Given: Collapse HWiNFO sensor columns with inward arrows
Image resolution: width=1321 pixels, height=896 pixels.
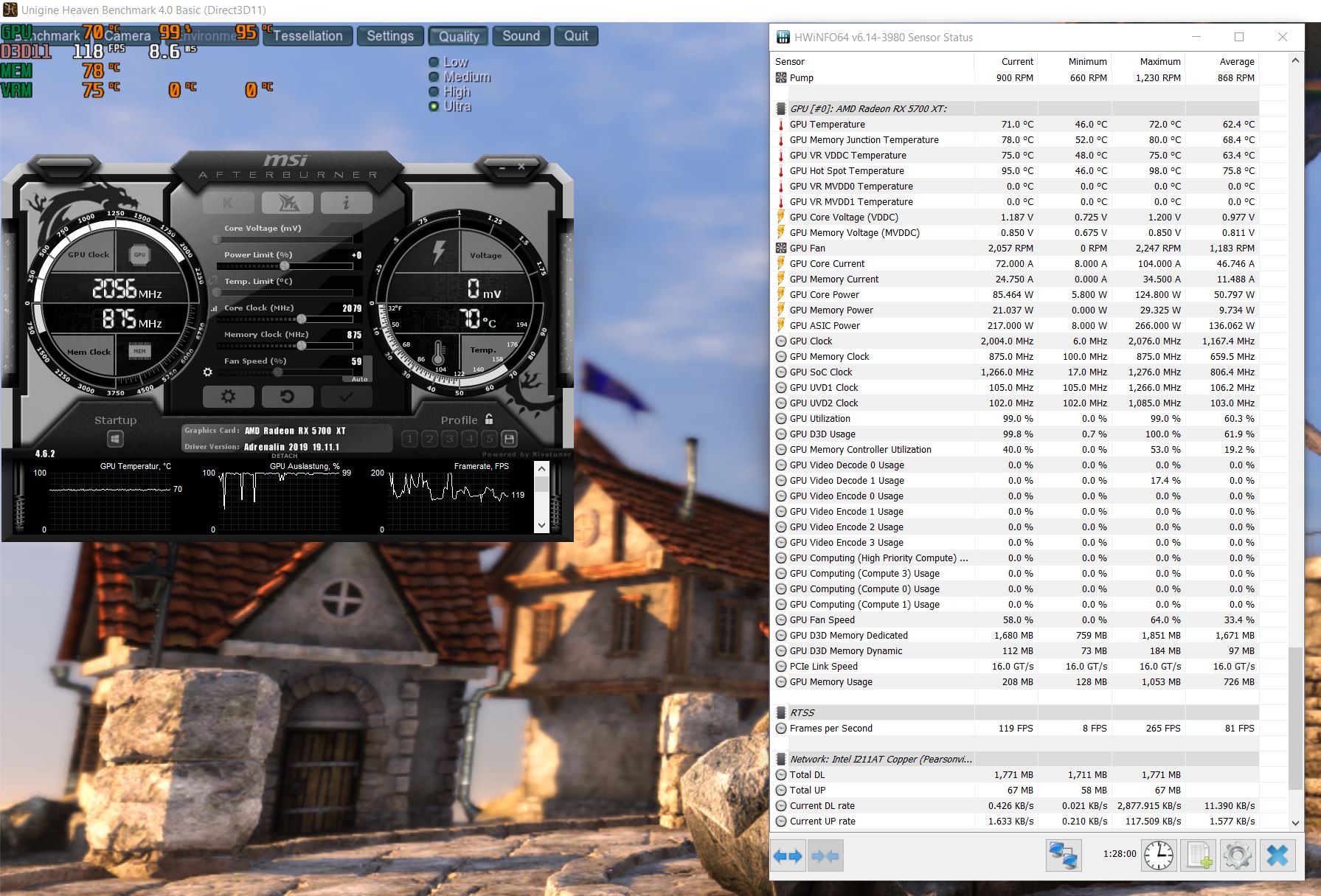Looking at the screenshot, I should click(825, 855).
